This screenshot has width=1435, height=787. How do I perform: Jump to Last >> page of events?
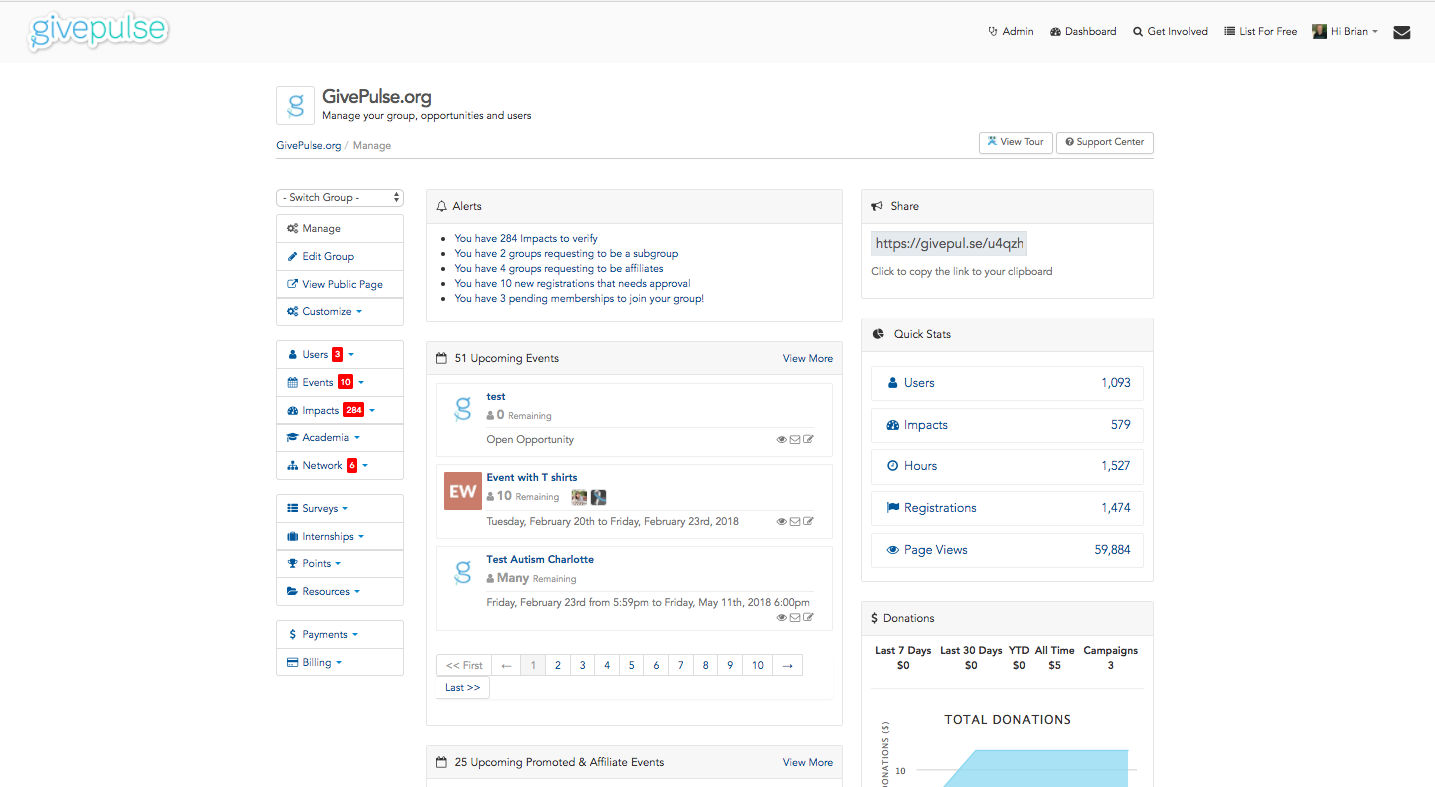coord(463,687)
